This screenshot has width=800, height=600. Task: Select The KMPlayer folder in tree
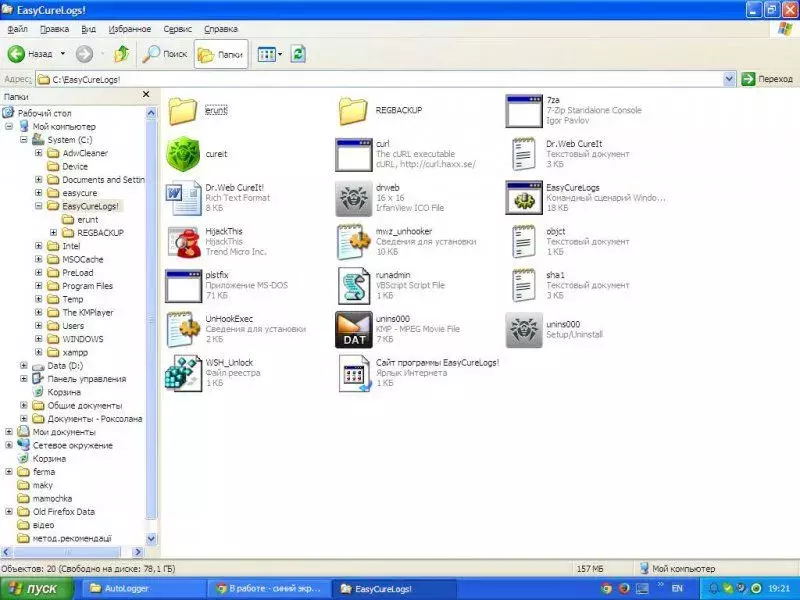point(81,312)
